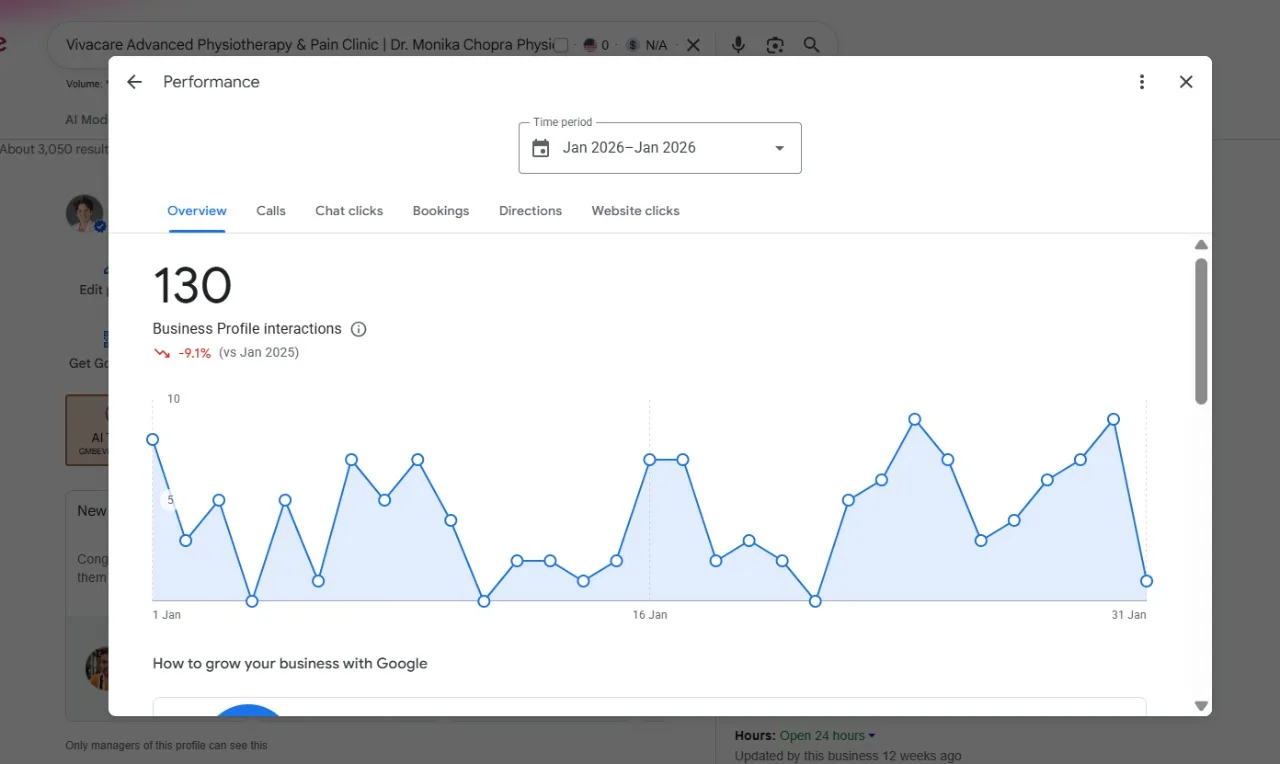Viewport: 1280px width, 764px height.
Task: Select the Overview tab
Action: (197, 211)
